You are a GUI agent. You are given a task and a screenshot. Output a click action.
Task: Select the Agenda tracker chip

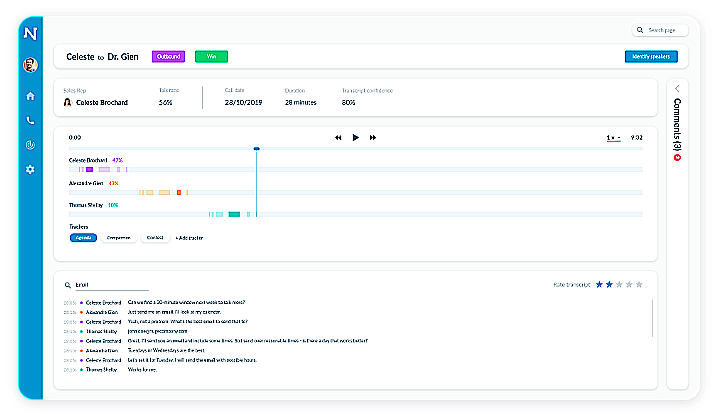pyautogui.click(x=83, y=238)
